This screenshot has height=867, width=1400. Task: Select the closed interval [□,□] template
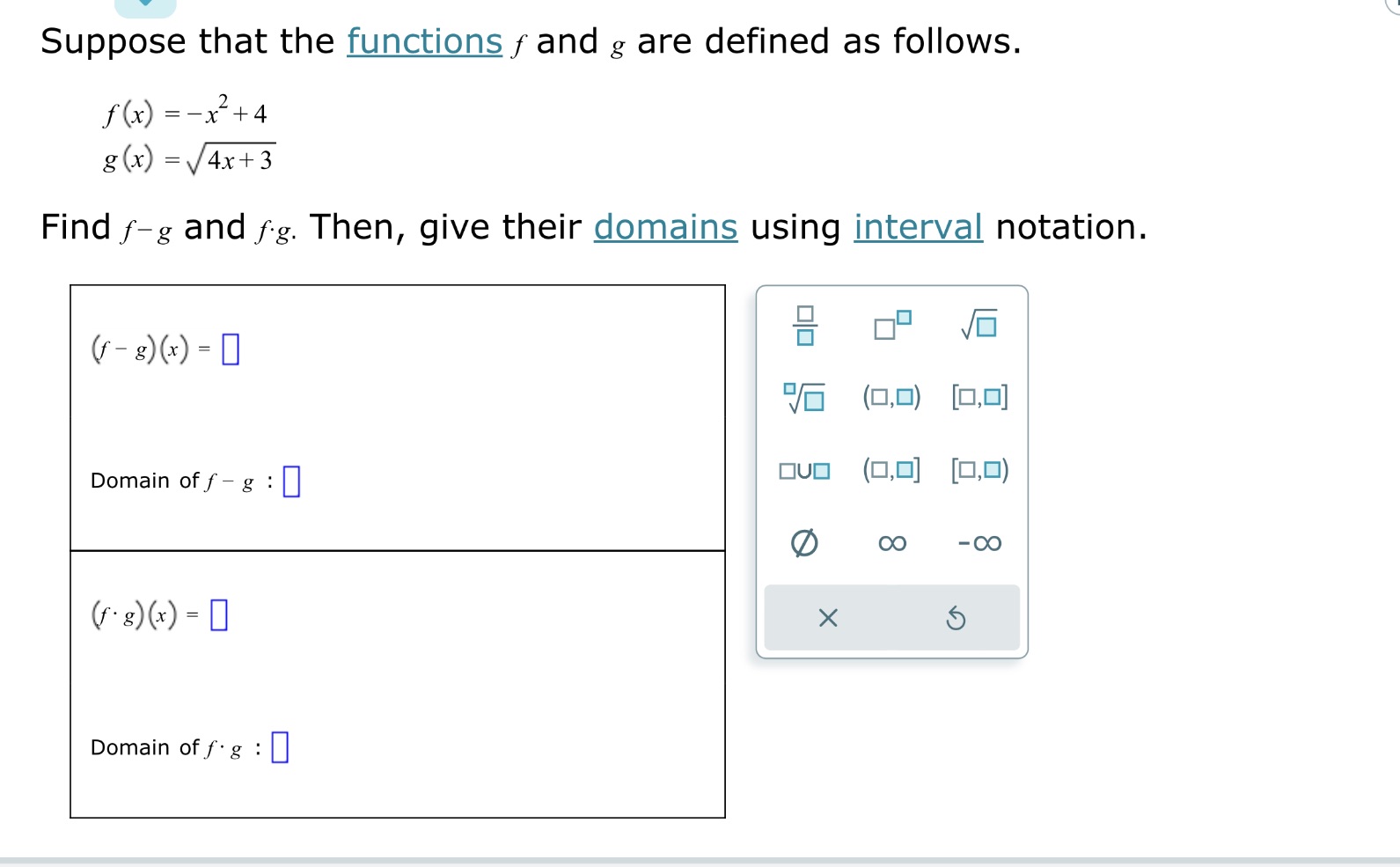click(979, 398)
